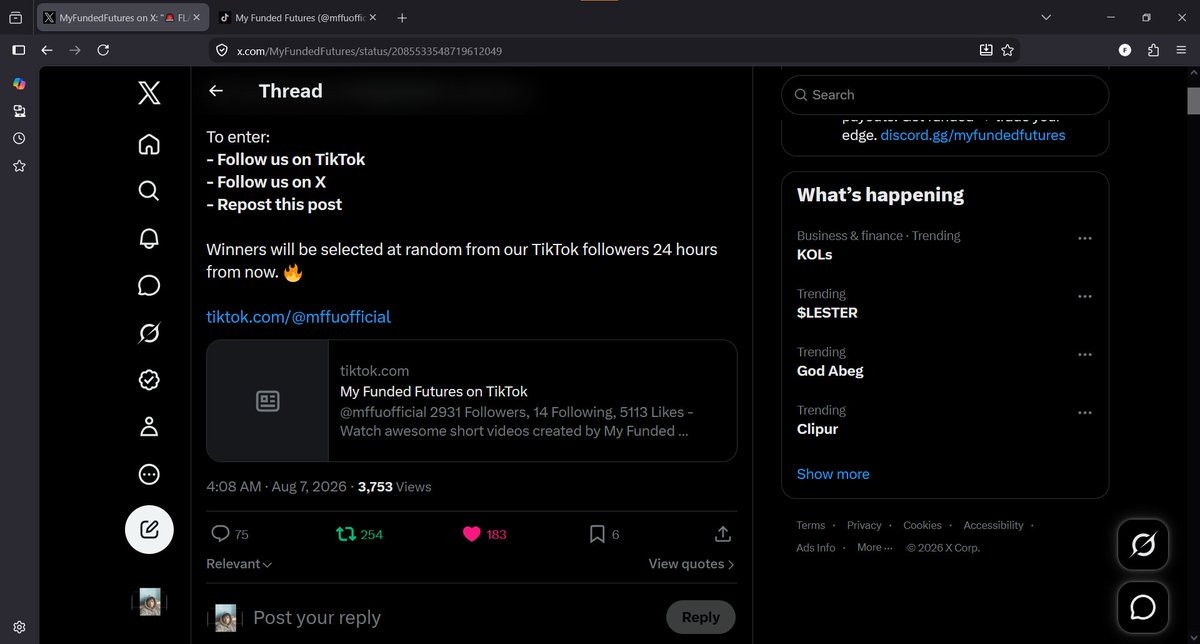This screenshot has width=1200, height=644.
Task: Click the Reply button
Action: tap(700, 617)
